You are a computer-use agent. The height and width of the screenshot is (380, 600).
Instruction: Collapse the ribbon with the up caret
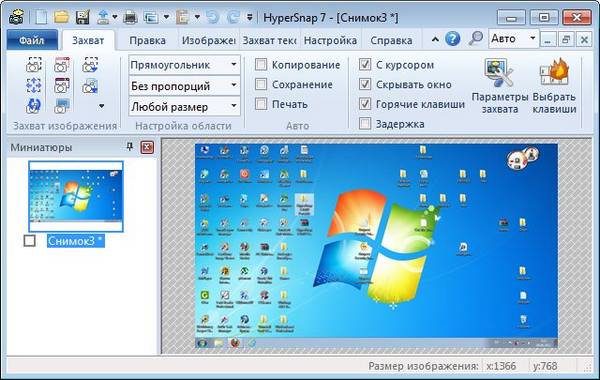point(435,39)
